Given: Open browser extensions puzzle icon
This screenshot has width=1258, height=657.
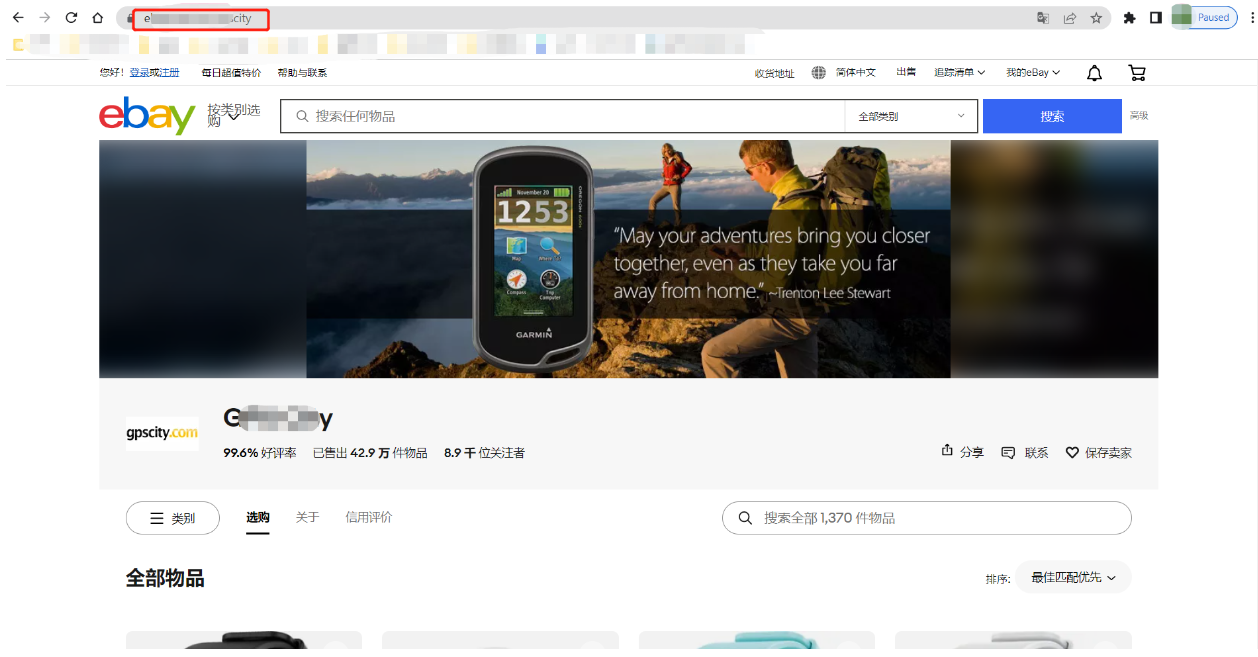Looking at the screenshot, I should [1129, 18].
